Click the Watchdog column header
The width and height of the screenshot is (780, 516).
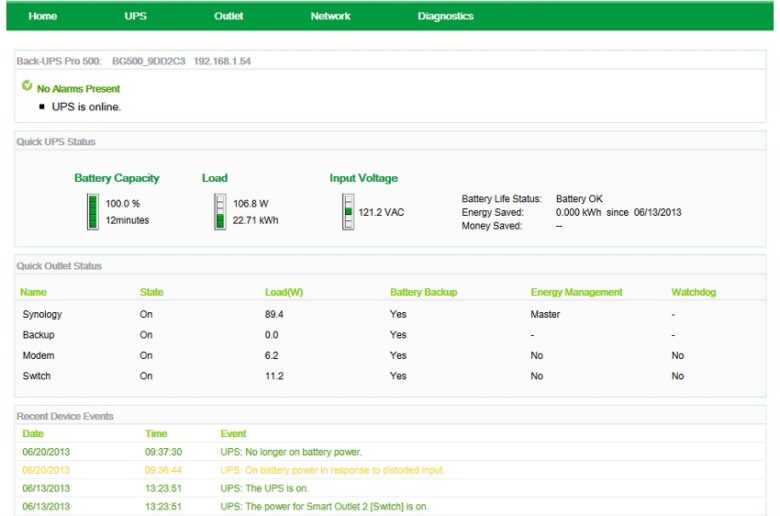coord(693,292)
